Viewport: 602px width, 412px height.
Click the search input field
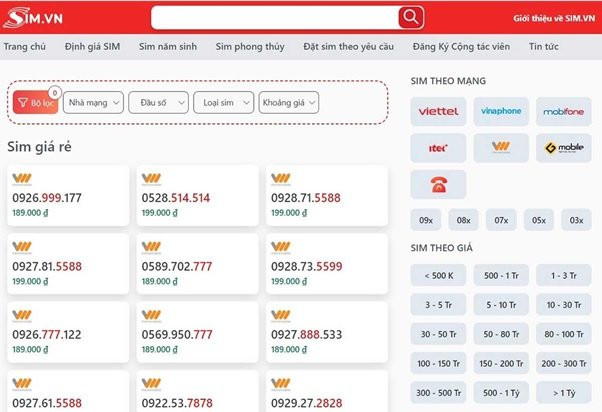coord(274,17)
